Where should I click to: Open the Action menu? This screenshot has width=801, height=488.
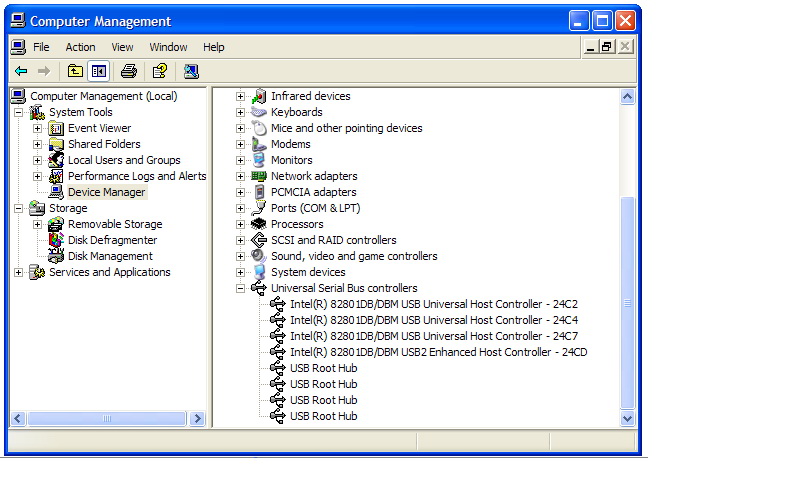tap(80, 47)
